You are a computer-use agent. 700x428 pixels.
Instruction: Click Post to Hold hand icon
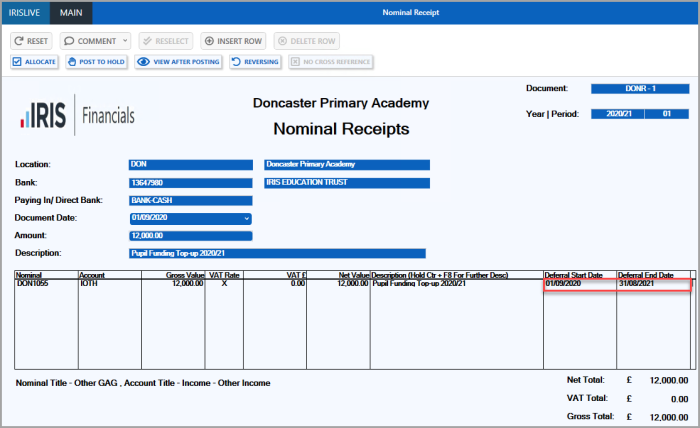(73, 62)
